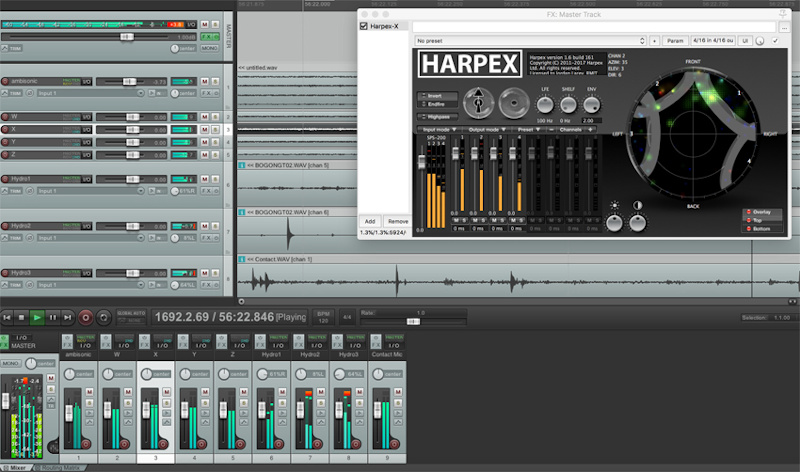Open Hydro3 track Input 1 dropdown
The image size is (800, 472).
(91, 285)
